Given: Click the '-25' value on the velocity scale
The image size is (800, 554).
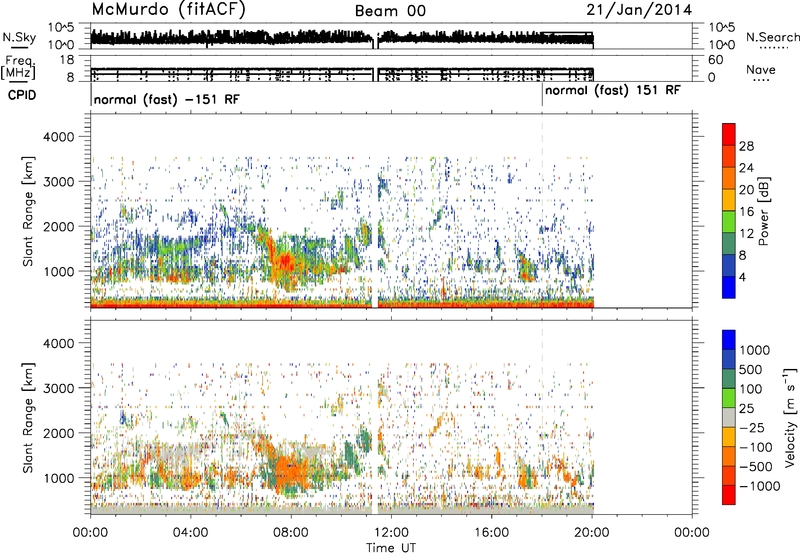Looking at the screenshot, I should [x=752, y=427].
